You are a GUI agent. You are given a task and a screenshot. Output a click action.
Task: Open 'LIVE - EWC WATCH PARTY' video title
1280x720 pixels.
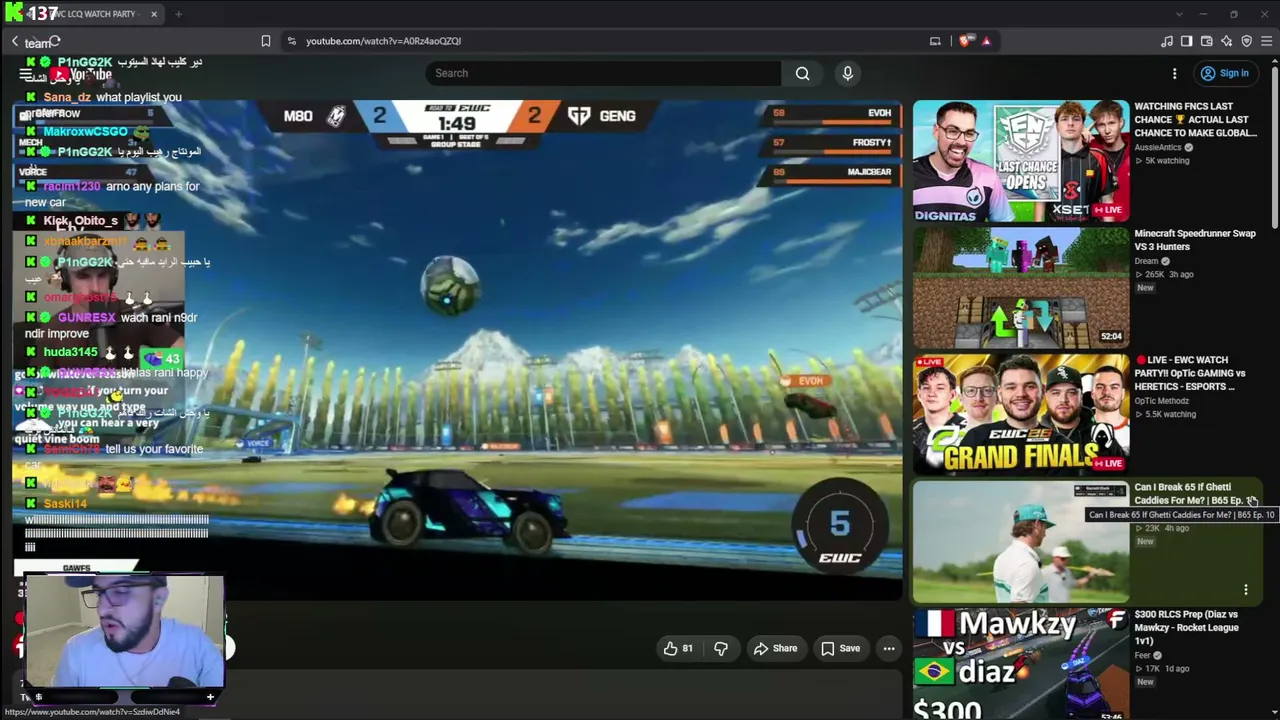click(1190, 373)
